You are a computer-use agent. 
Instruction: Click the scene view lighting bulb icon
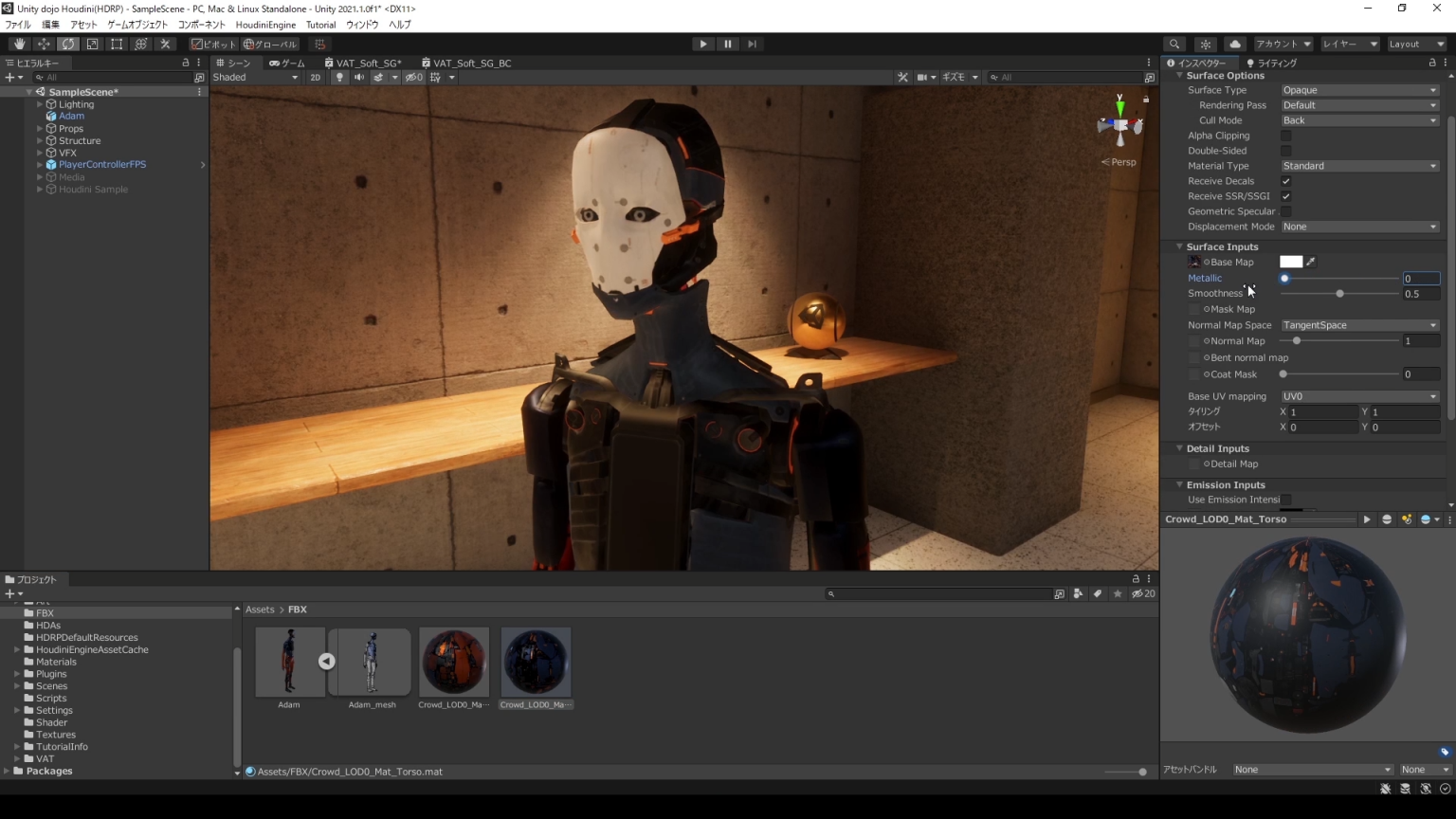[x=339, y=78]
